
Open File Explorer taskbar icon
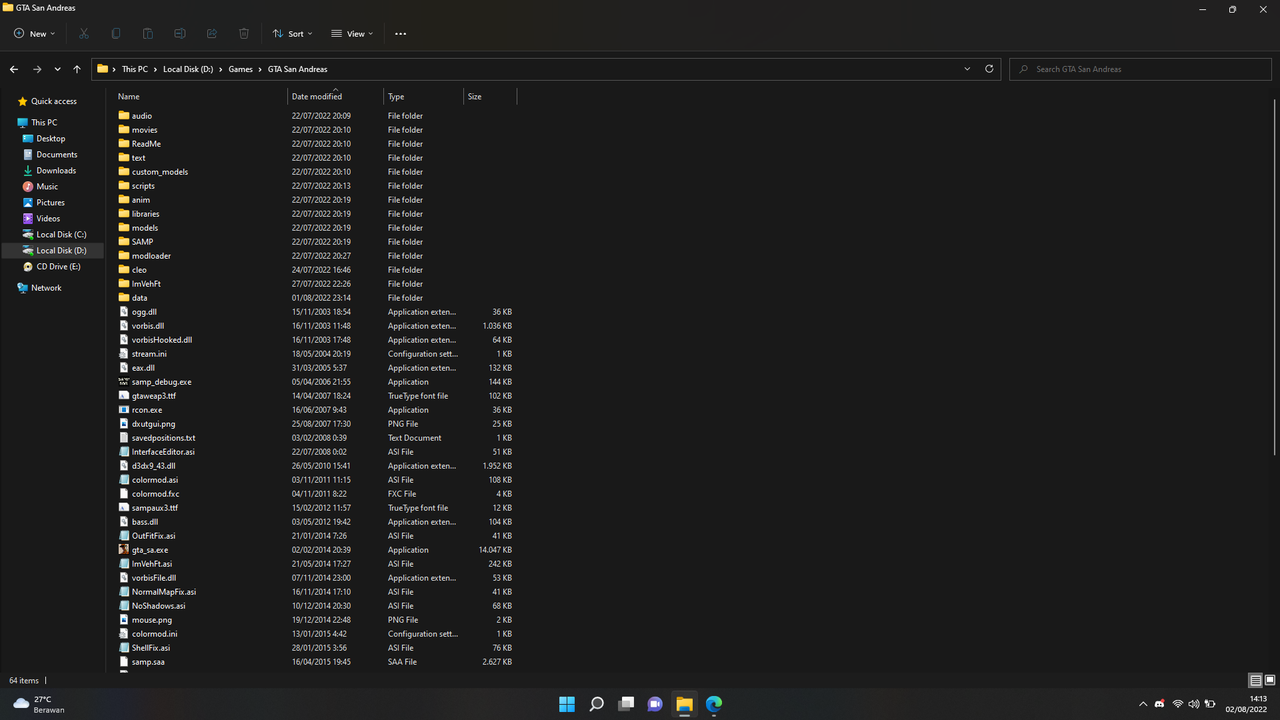(x=684, y=704)
